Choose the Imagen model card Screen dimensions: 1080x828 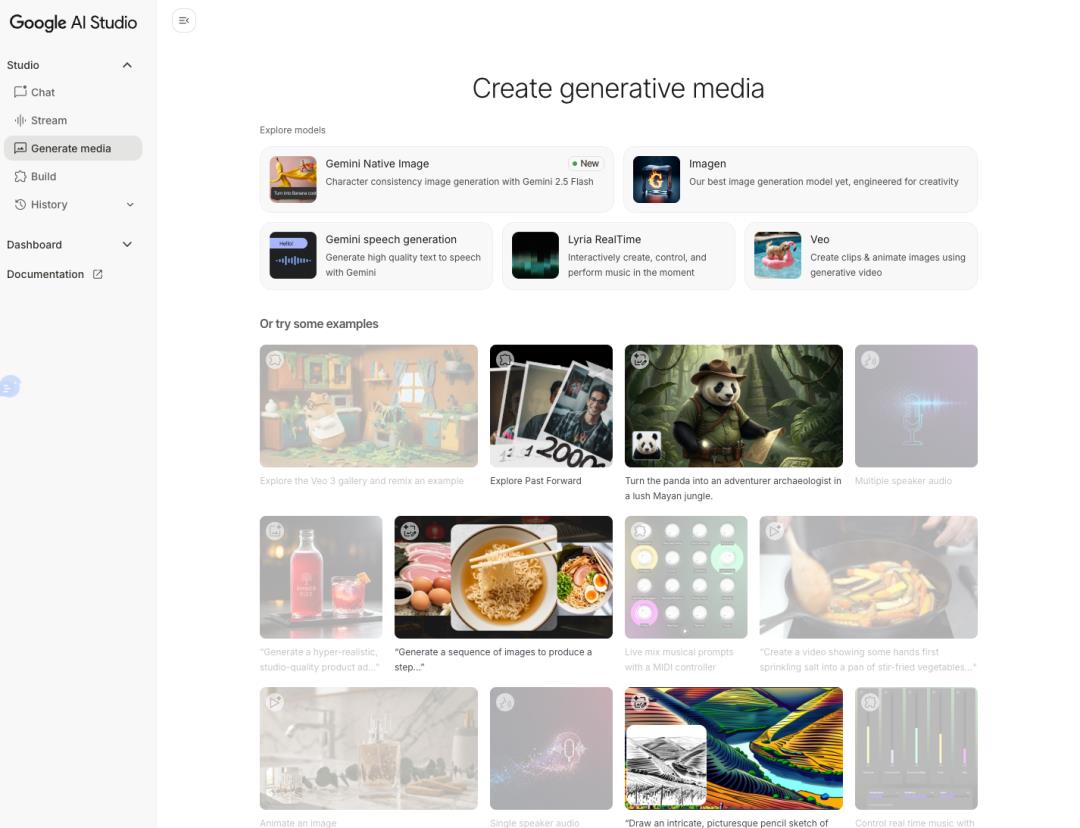800,179
